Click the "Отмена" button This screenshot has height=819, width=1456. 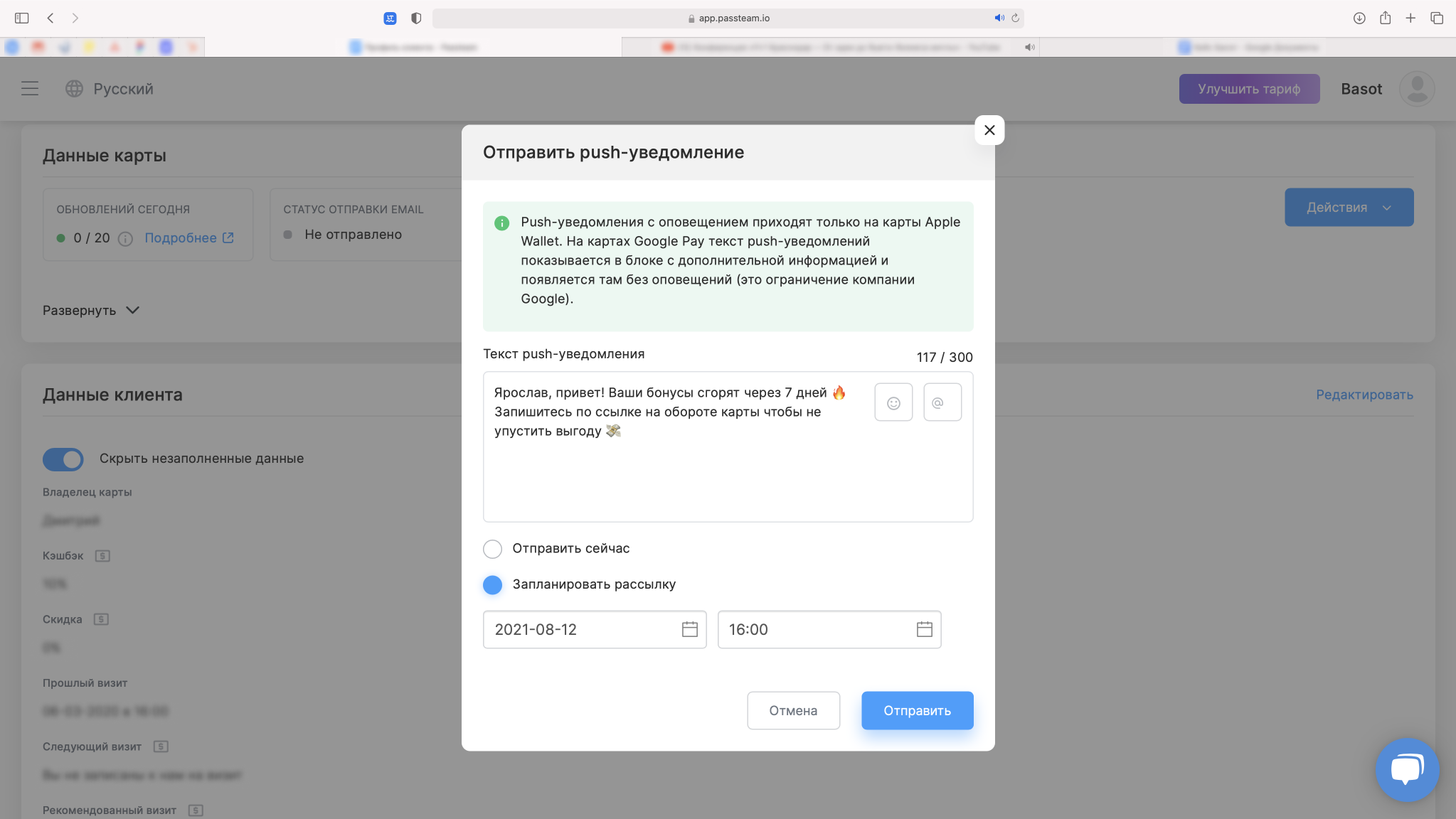point(793,710)
